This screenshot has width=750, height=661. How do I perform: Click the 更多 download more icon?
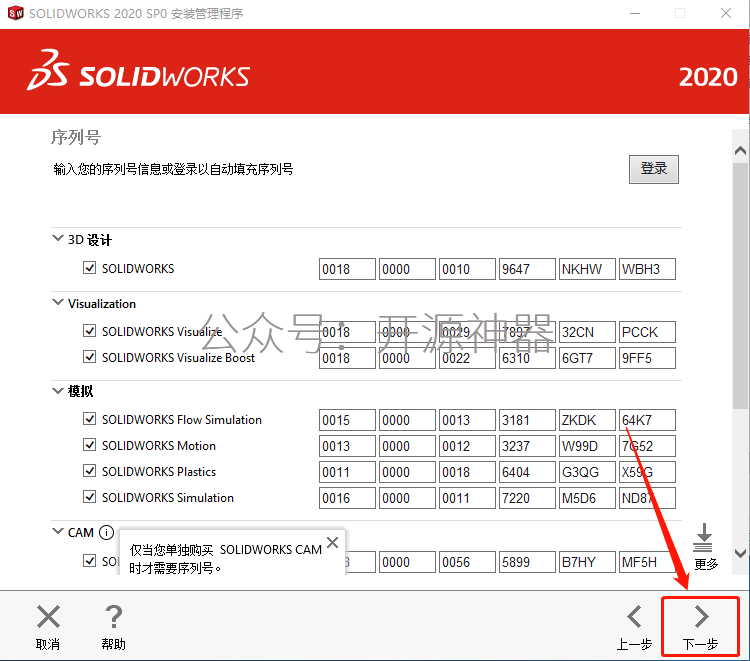tap(703, 538)
